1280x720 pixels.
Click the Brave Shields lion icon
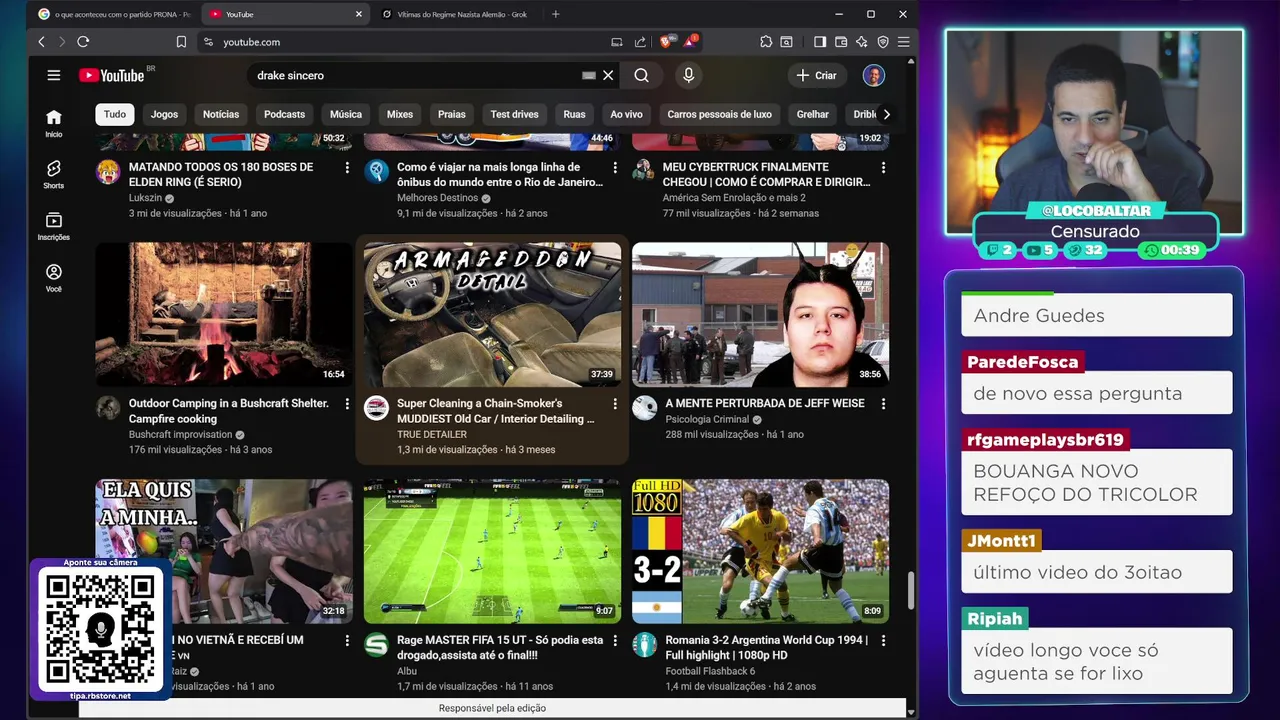click(x=666, y=42)
